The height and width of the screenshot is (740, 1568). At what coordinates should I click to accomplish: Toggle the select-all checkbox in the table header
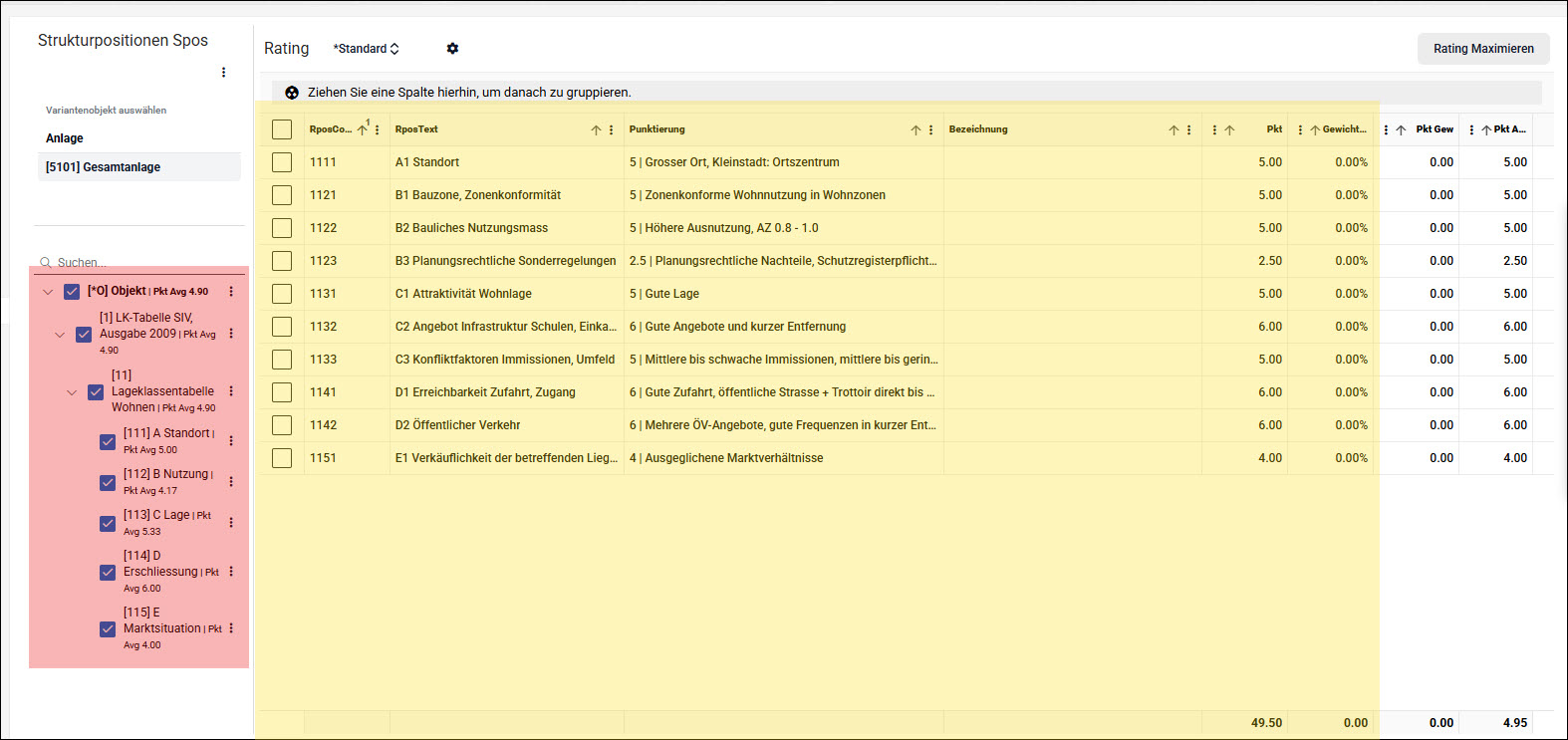[x=282, y=129]
